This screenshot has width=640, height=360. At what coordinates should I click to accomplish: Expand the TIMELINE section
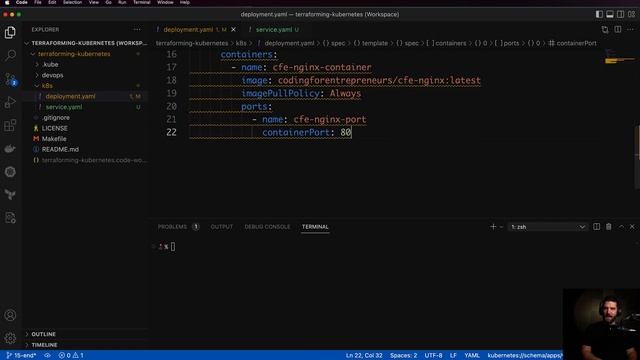tap(44, 344)
